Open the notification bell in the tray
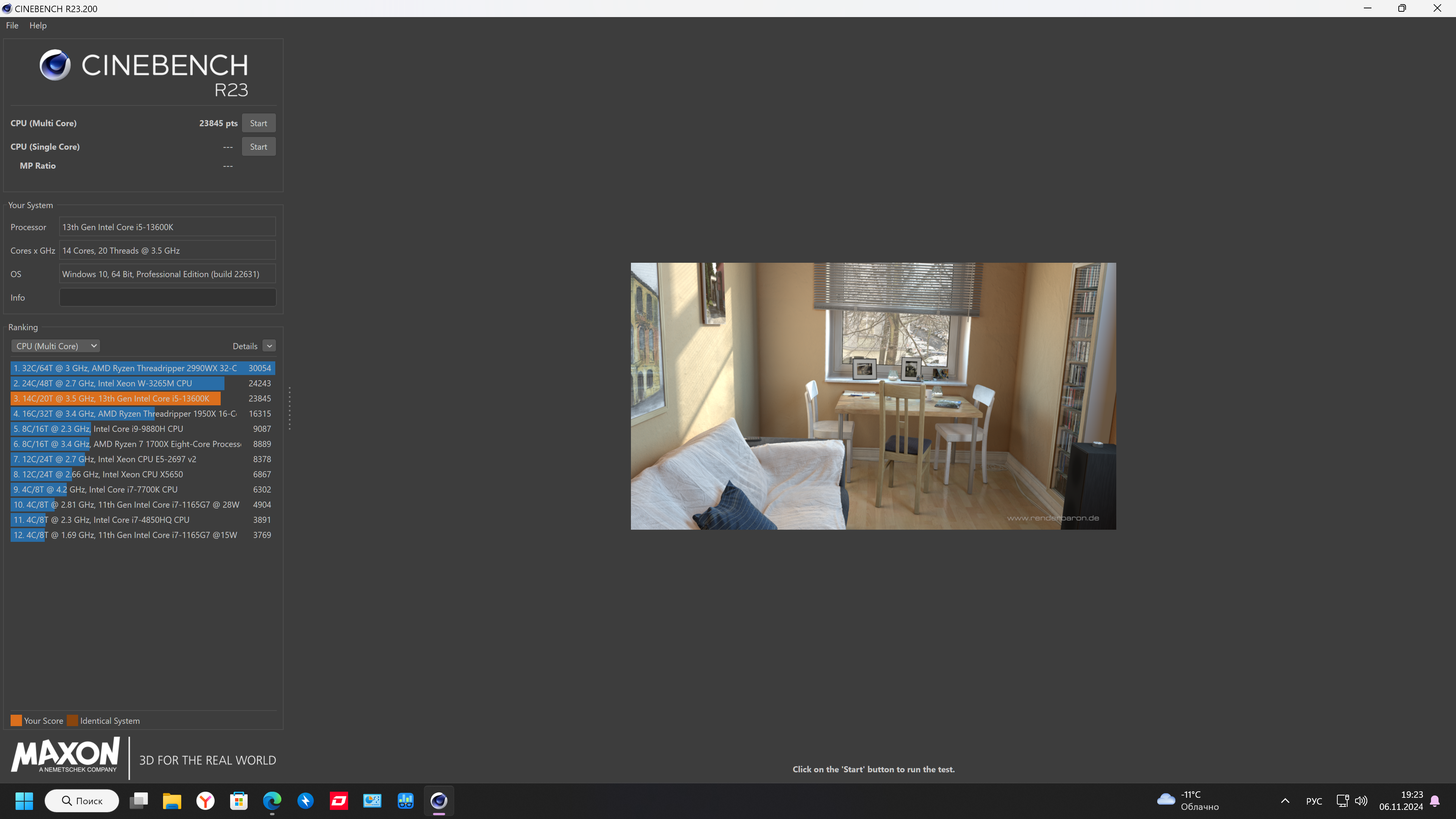The height and width of the screenshot is (819, 1456). point(1434,800)
